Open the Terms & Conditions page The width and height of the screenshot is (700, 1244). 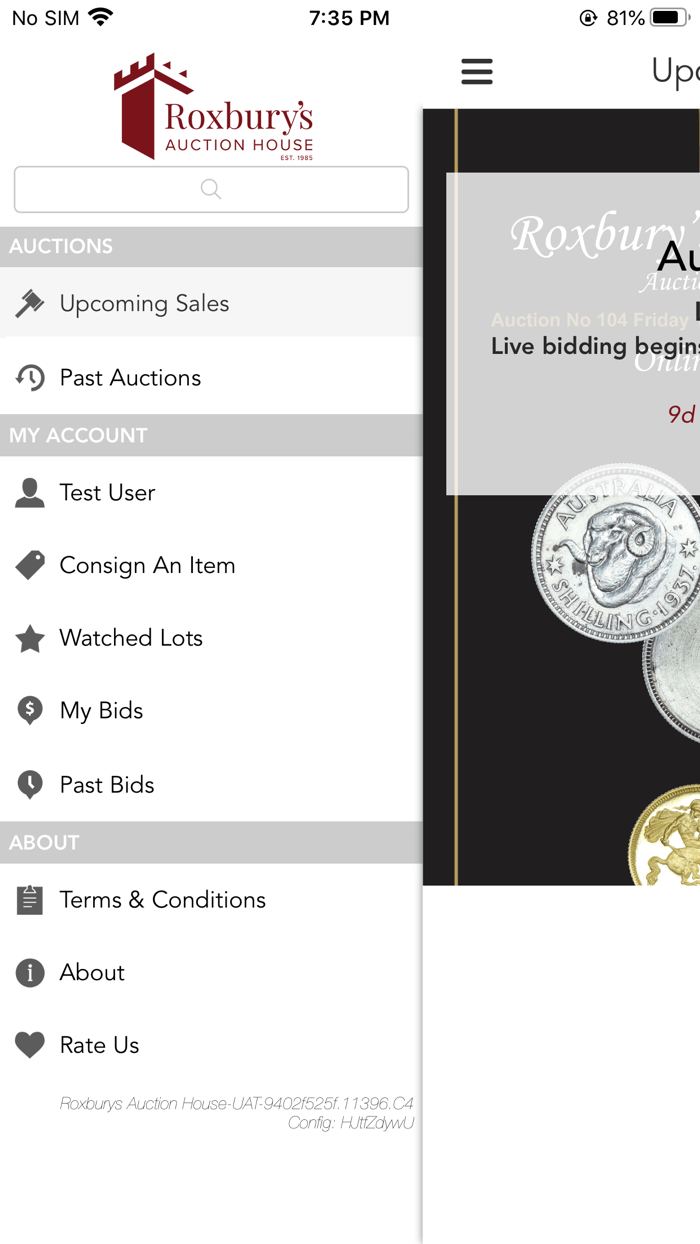163,899
